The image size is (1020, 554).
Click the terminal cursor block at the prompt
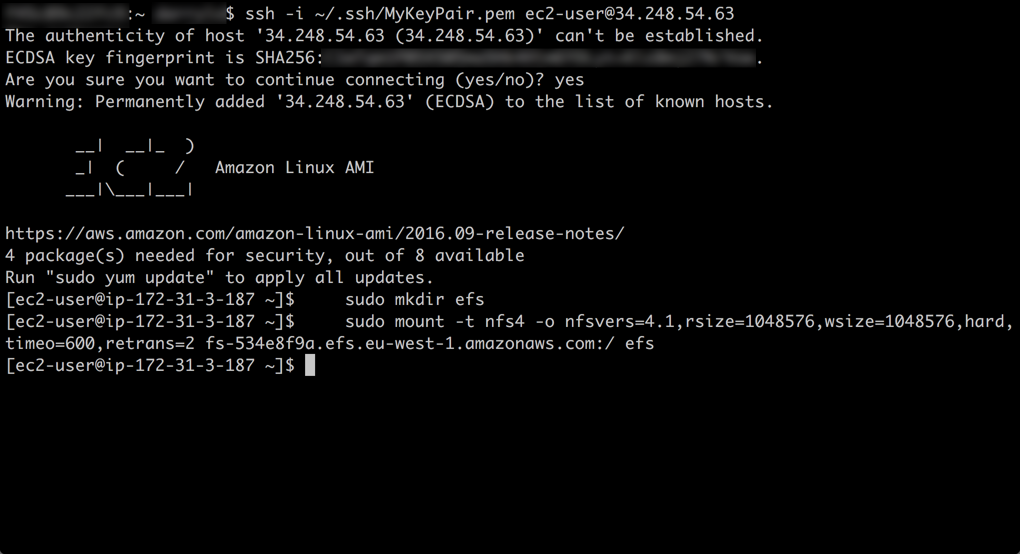tap(310, 366)
